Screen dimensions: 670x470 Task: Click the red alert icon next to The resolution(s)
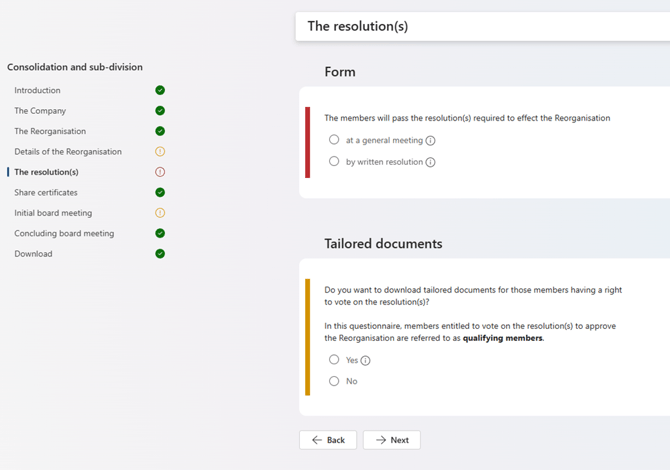160,172
